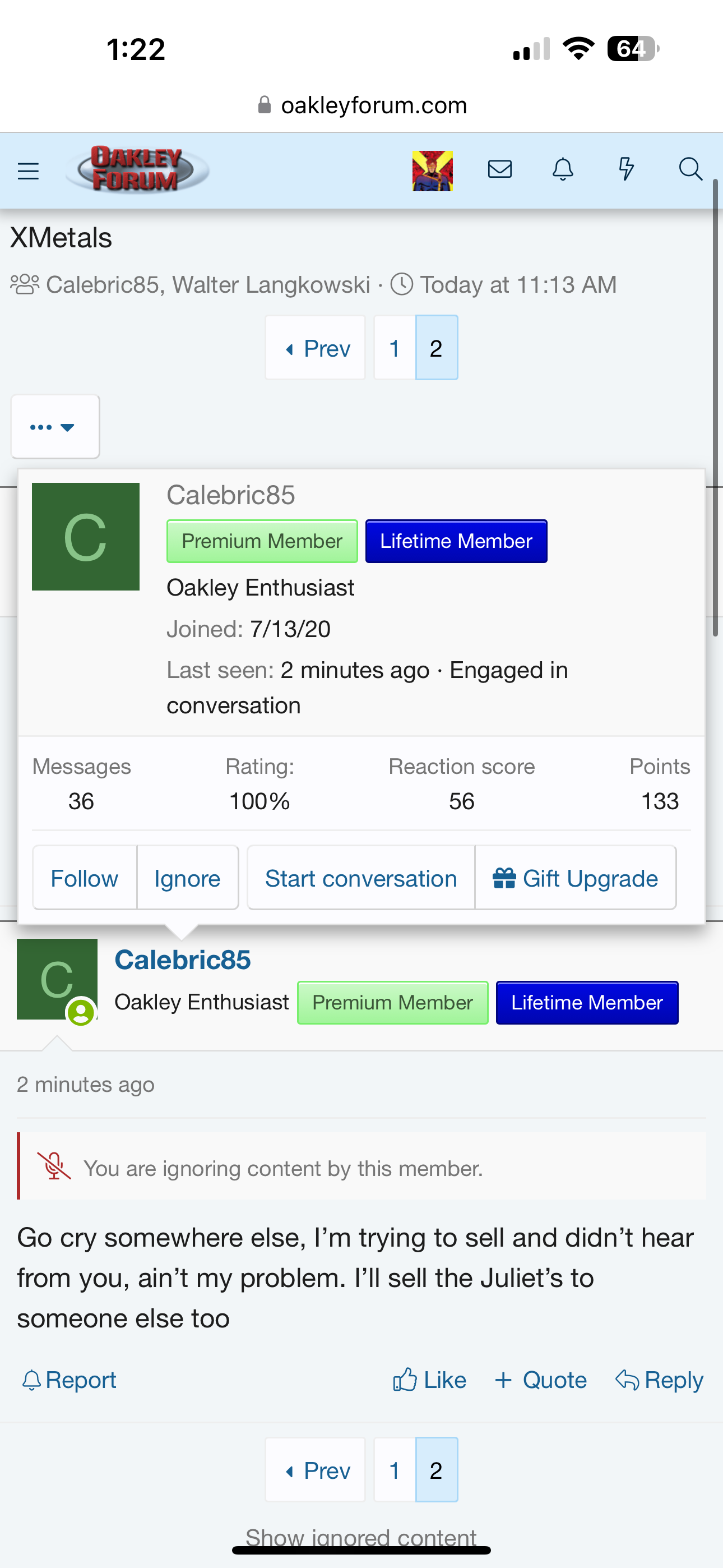Screen dimensions: 723x1568
Task: Open the alerts bell icon
Action: [562, 169]
